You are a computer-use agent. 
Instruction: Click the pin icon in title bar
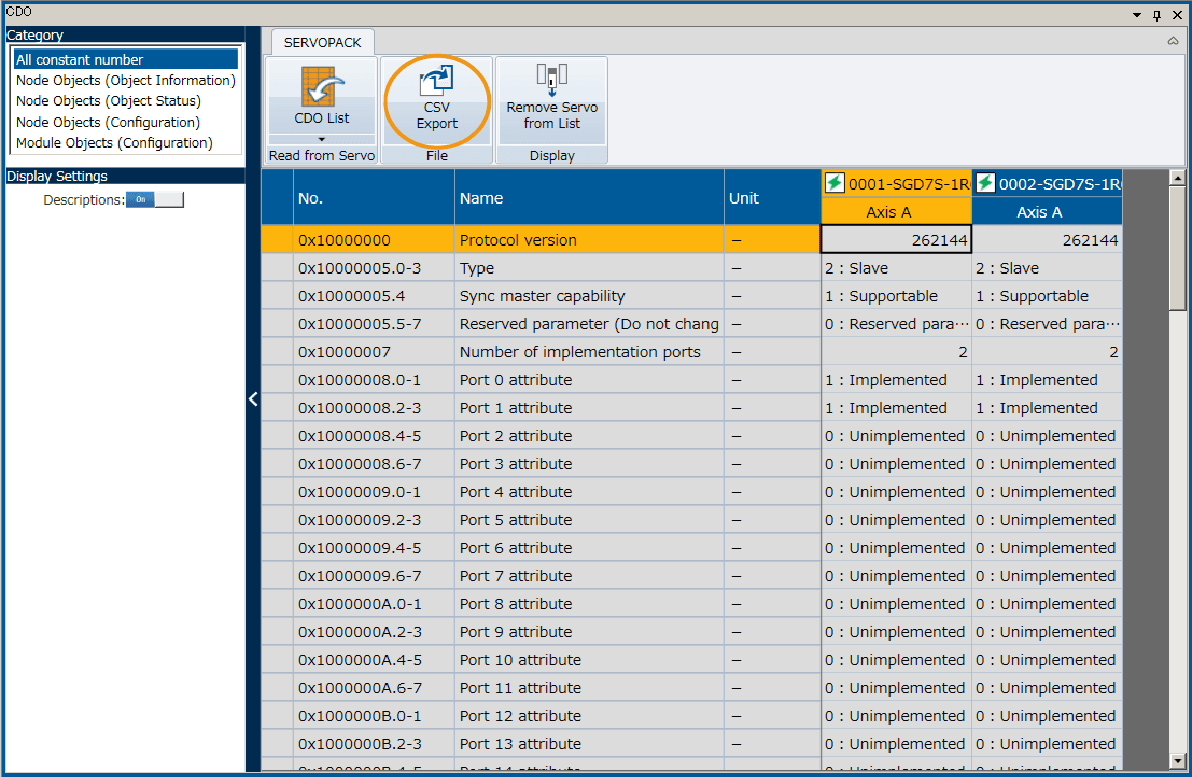tap(1157, 15)
